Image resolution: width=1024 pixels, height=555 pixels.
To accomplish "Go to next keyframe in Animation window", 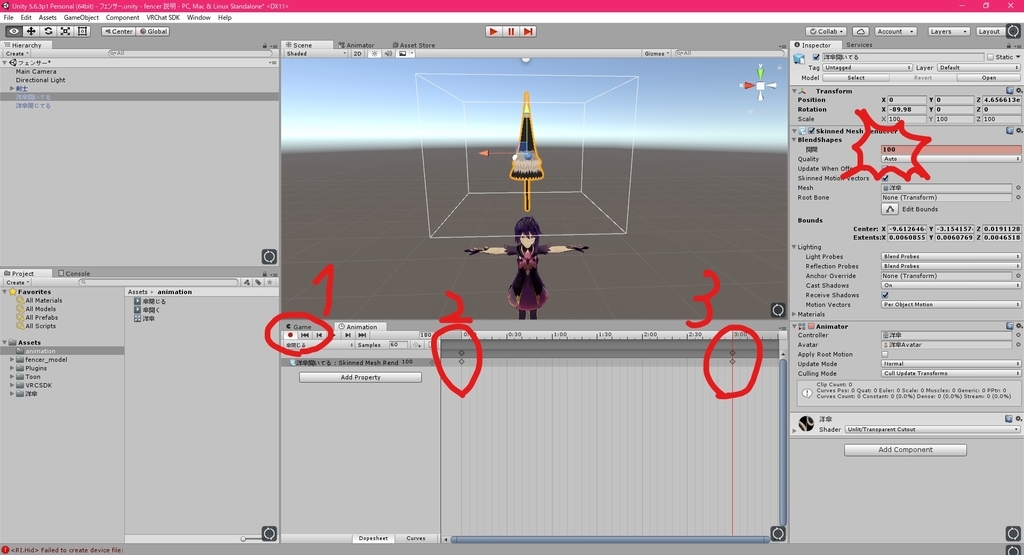I will point(348,335).
